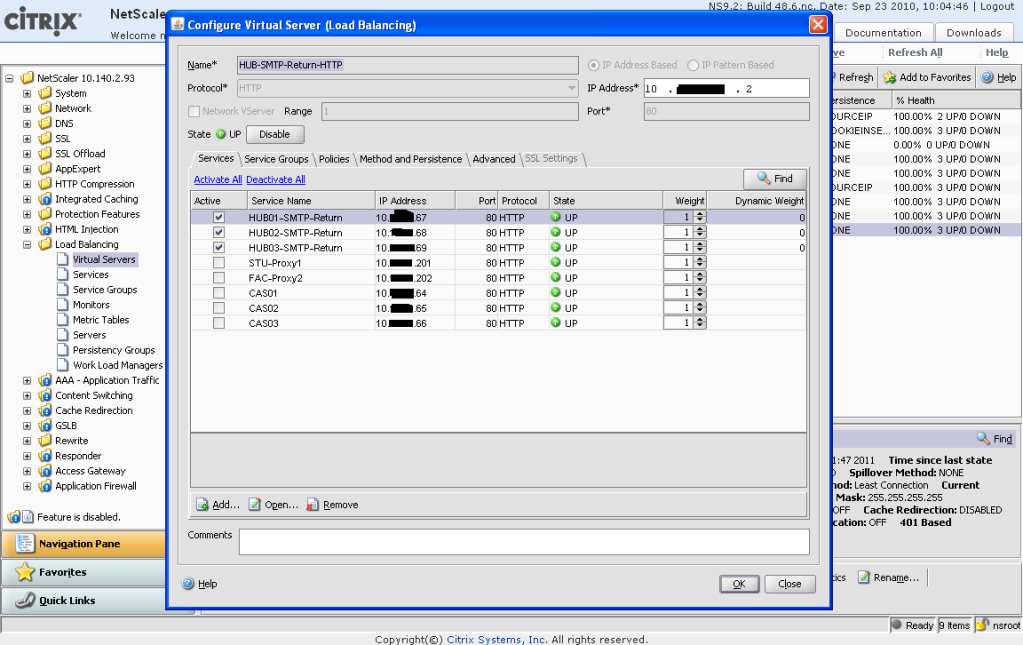Click the Java icon in dialog title bar

pyautogui.click(x=177, y=25)
